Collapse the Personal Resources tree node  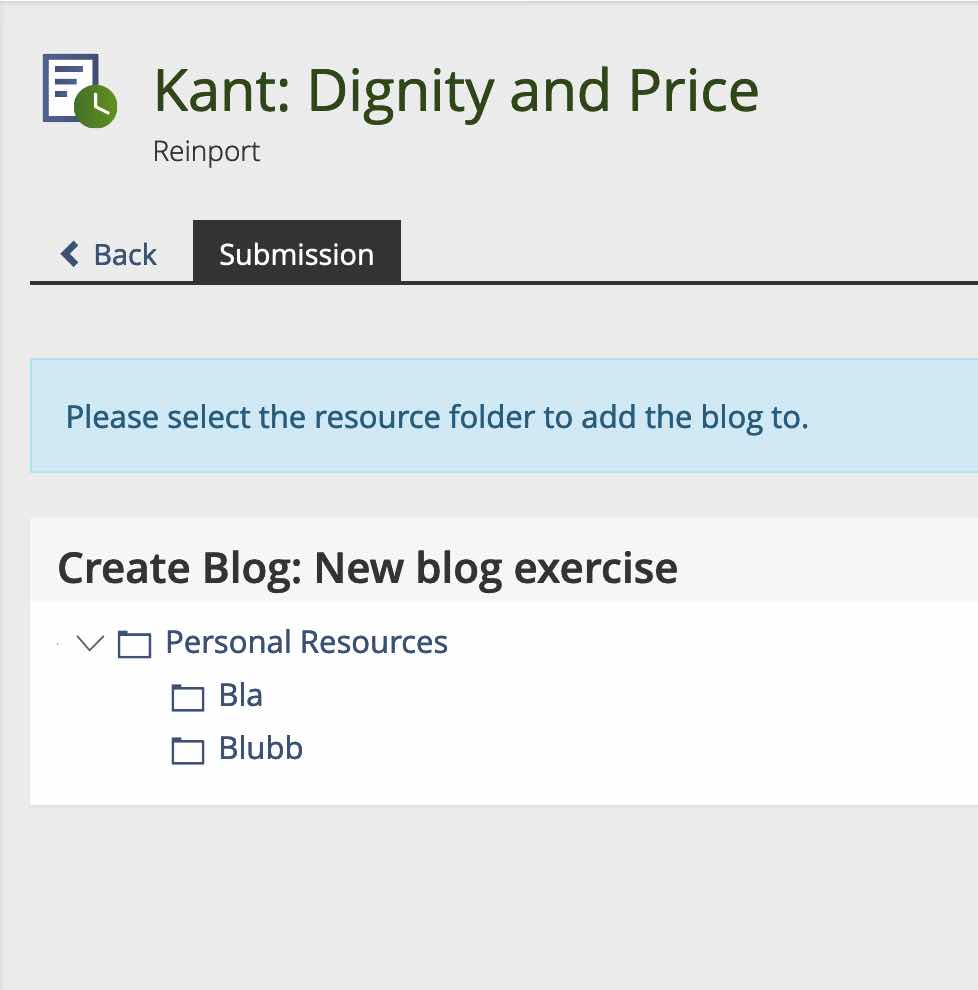[x=91, y=643]
